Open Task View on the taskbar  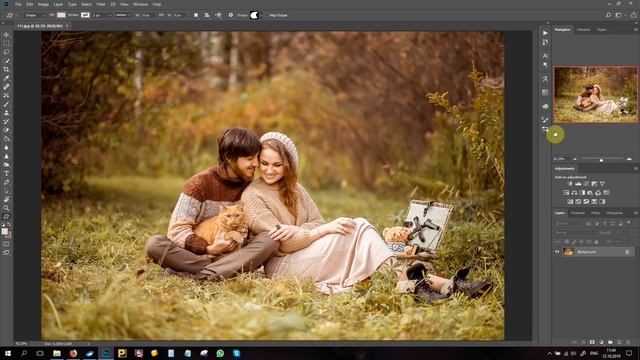coord(40,353)
